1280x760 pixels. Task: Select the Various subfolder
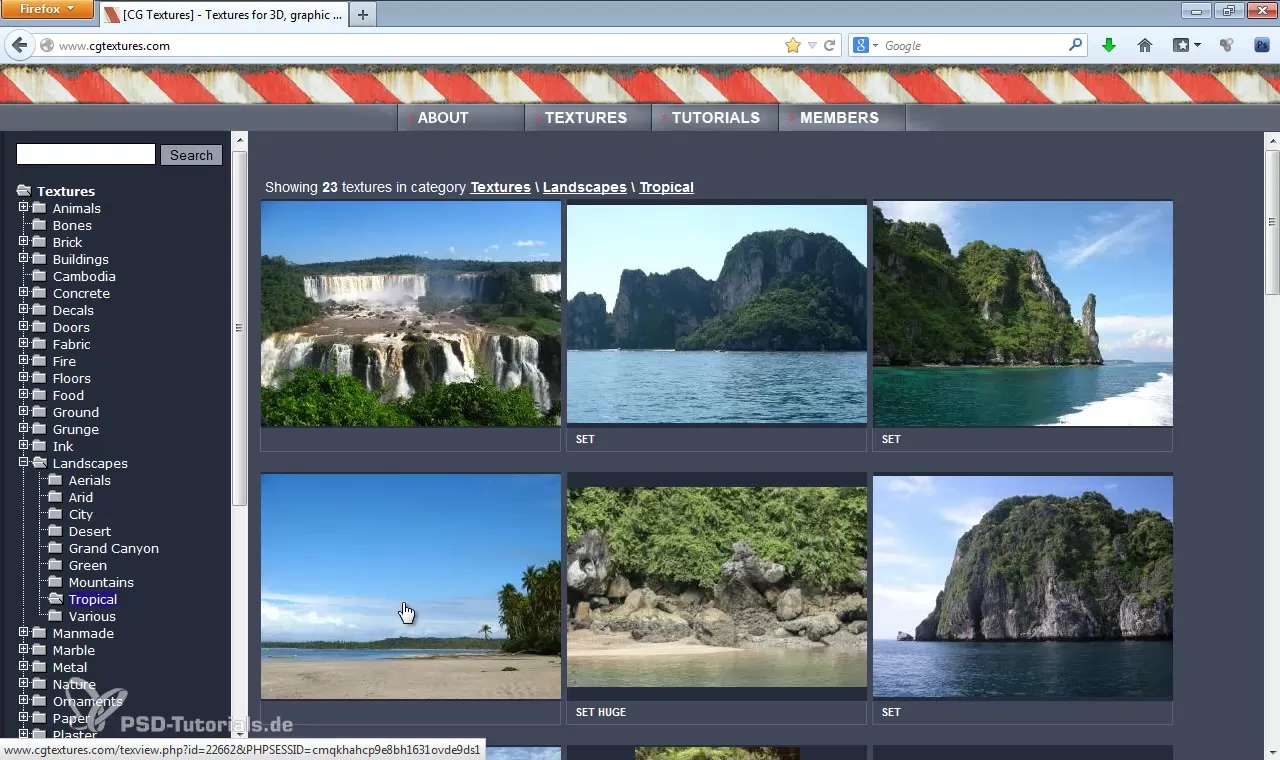[x=92, y=616]
